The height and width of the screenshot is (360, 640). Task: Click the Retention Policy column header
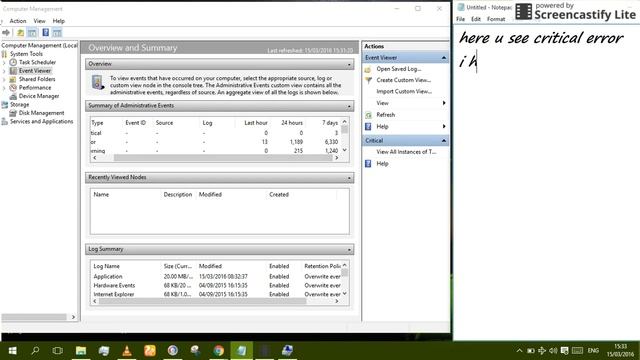tap(322, 266)
